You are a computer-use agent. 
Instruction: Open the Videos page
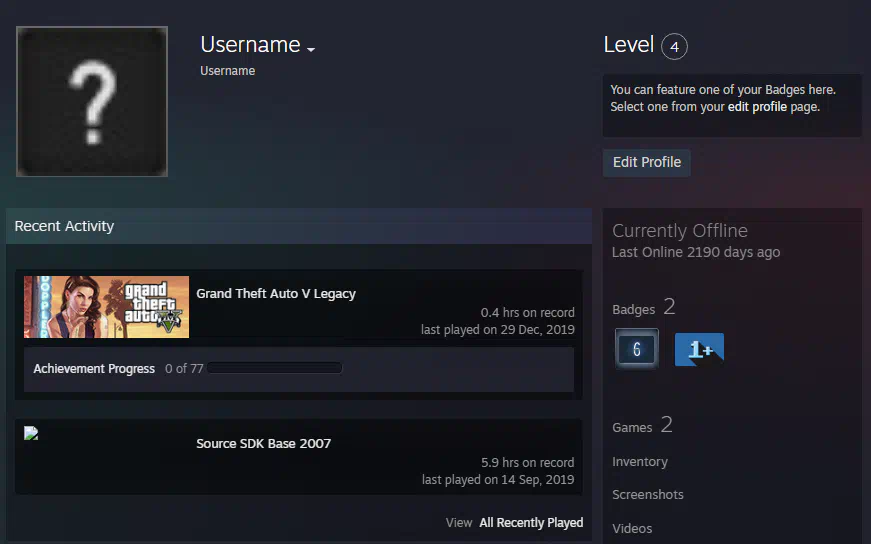click(x=632, y=528)
